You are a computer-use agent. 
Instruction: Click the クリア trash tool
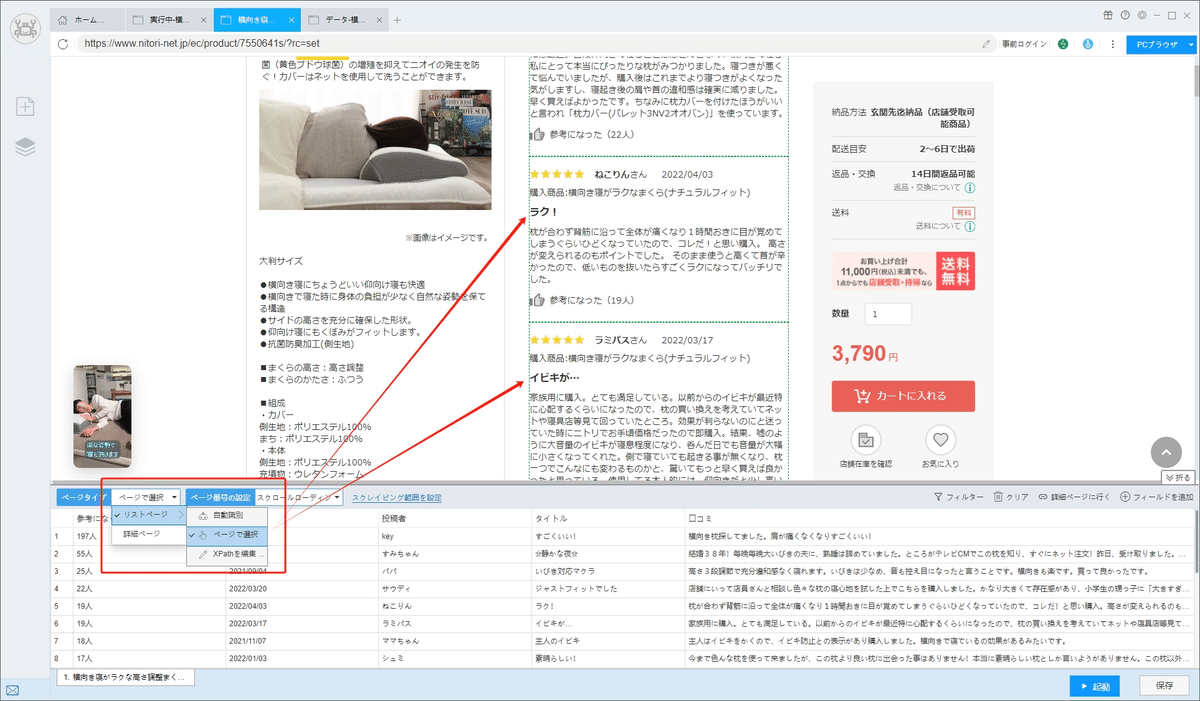1011,497
